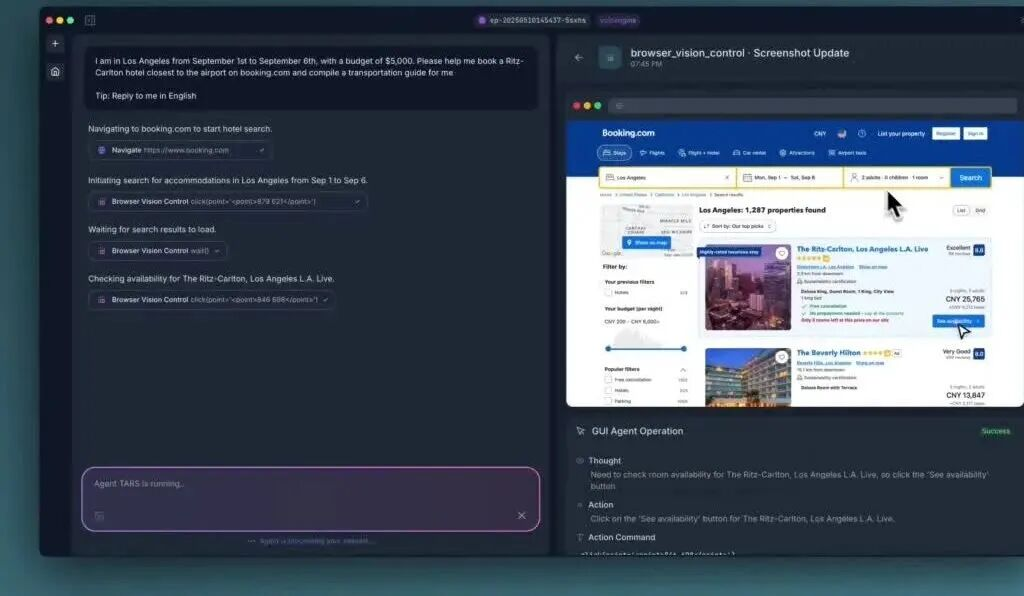This screenshot has width=1024, height=596.
Task: Save The Beverly Hilton with the heart icon
Action: (782, 357)
